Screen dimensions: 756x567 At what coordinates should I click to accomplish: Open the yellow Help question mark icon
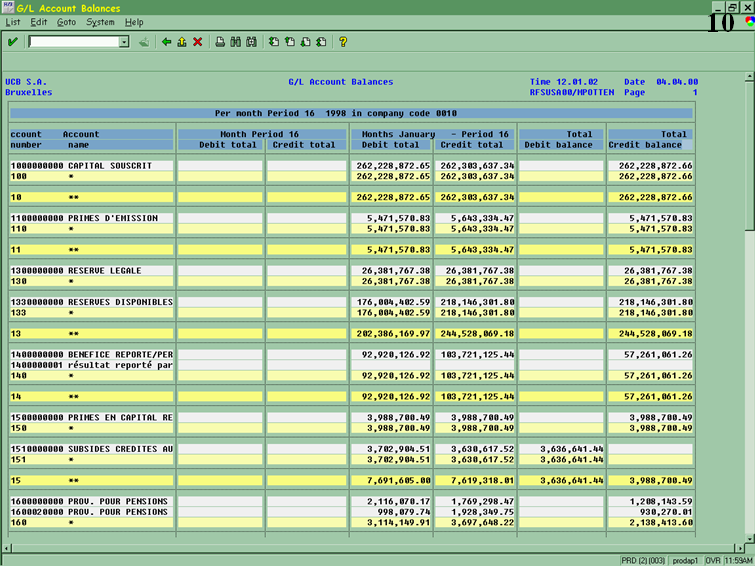[x=343, y=42]
